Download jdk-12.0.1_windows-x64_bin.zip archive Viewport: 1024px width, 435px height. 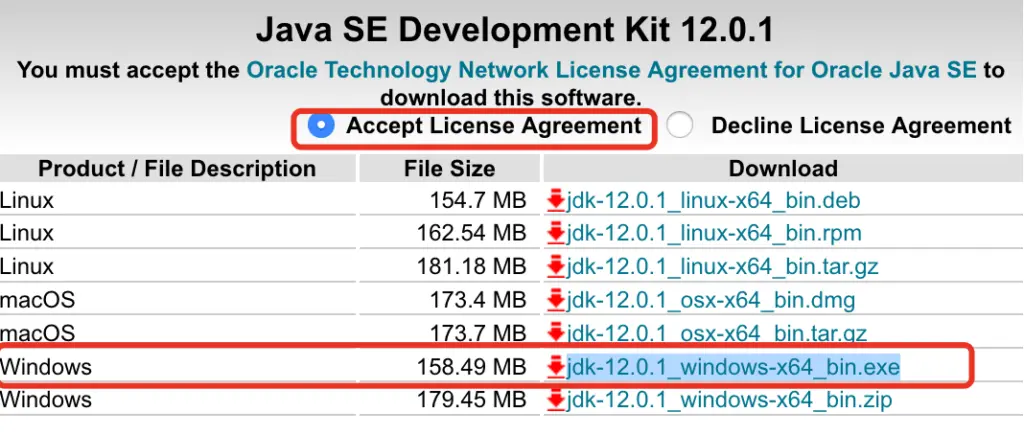click(729, 400)
